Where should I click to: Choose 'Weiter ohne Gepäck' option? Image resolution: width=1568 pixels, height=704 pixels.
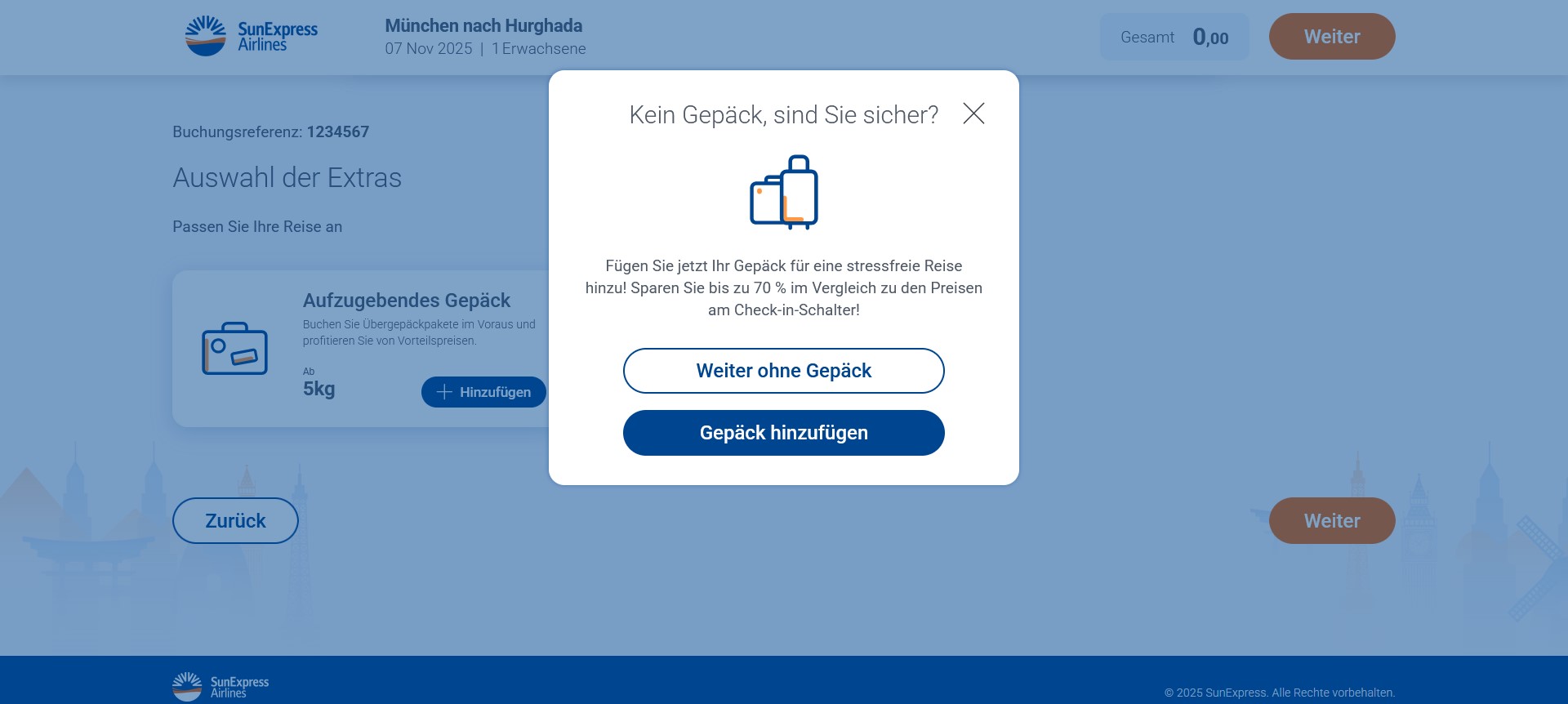click(x=784, y=371)
